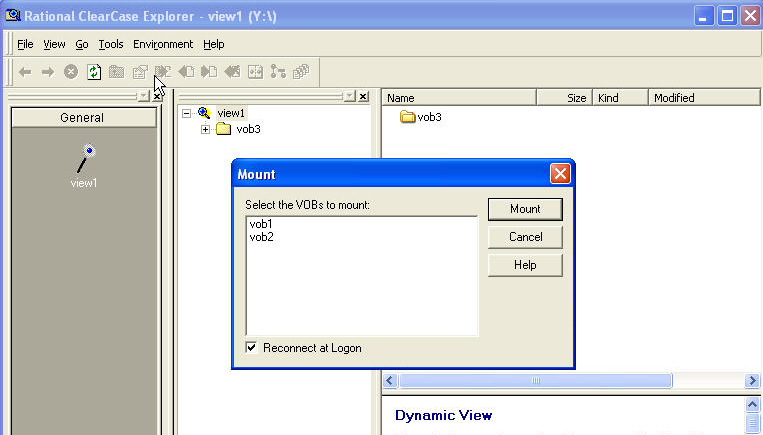Open the shortcut pane dropdown arrow
763x435 pixels.
pyautogui.click(x=144, y=96)
